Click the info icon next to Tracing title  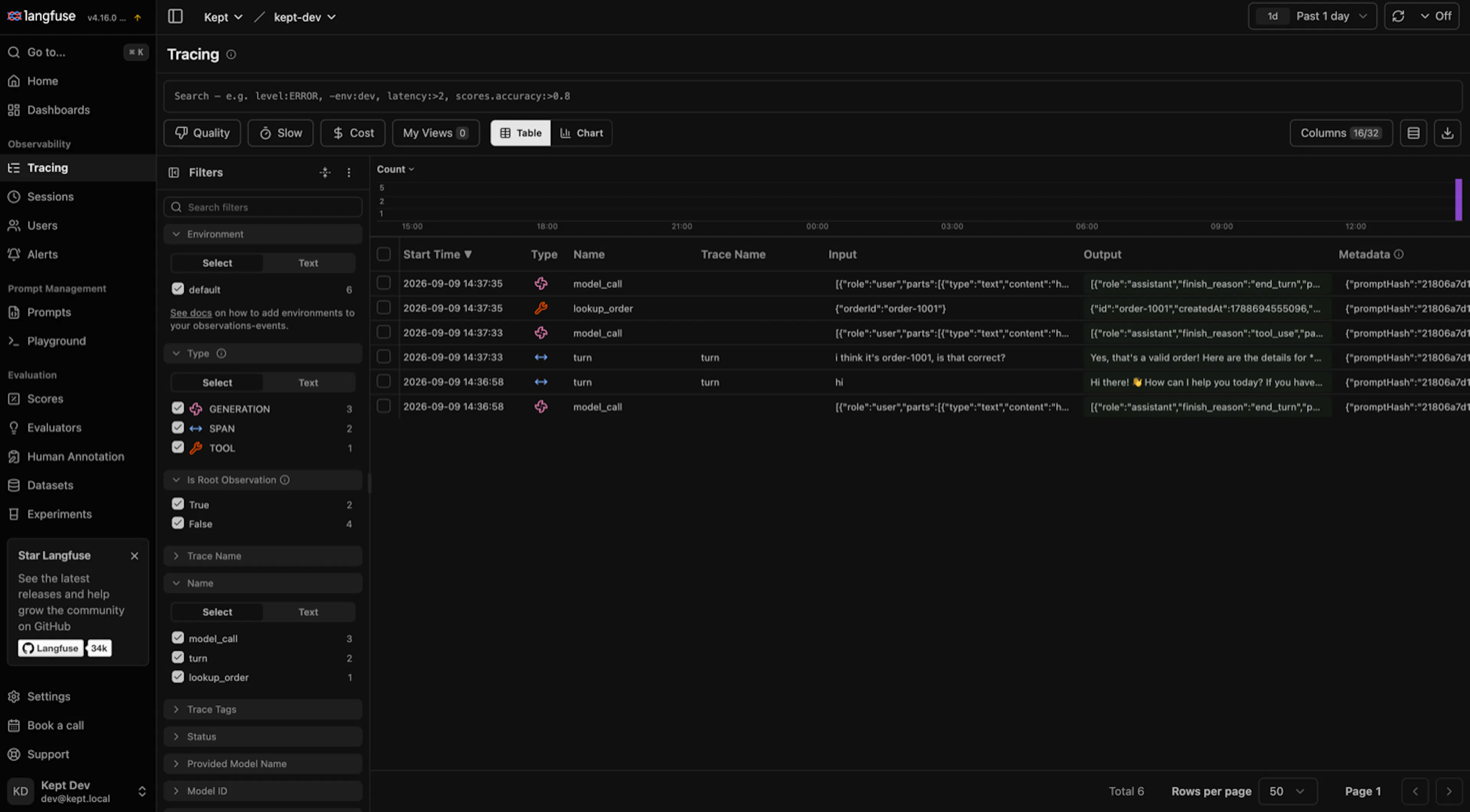click(231, 55)
